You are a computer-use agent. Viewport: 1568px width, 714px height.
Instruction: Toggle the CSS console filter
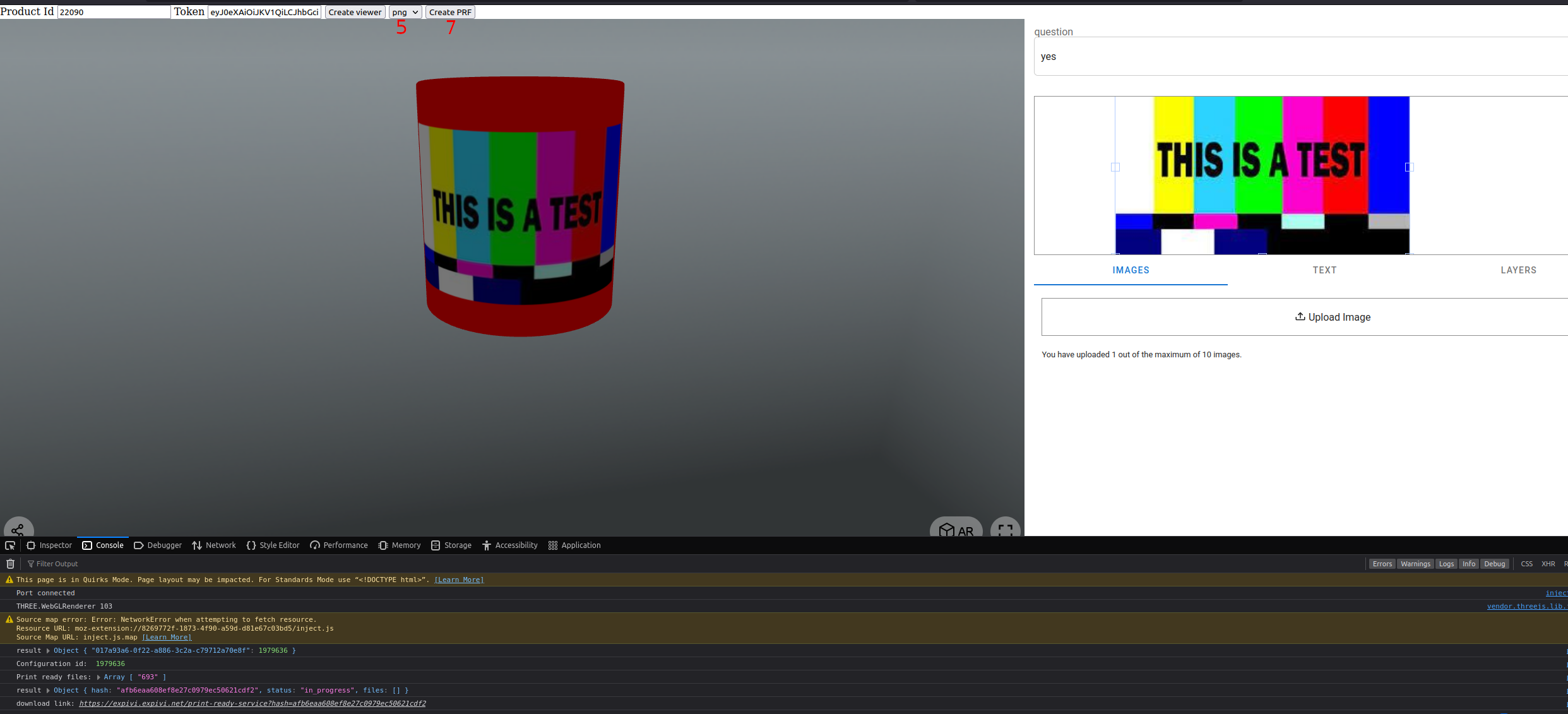1526,564
